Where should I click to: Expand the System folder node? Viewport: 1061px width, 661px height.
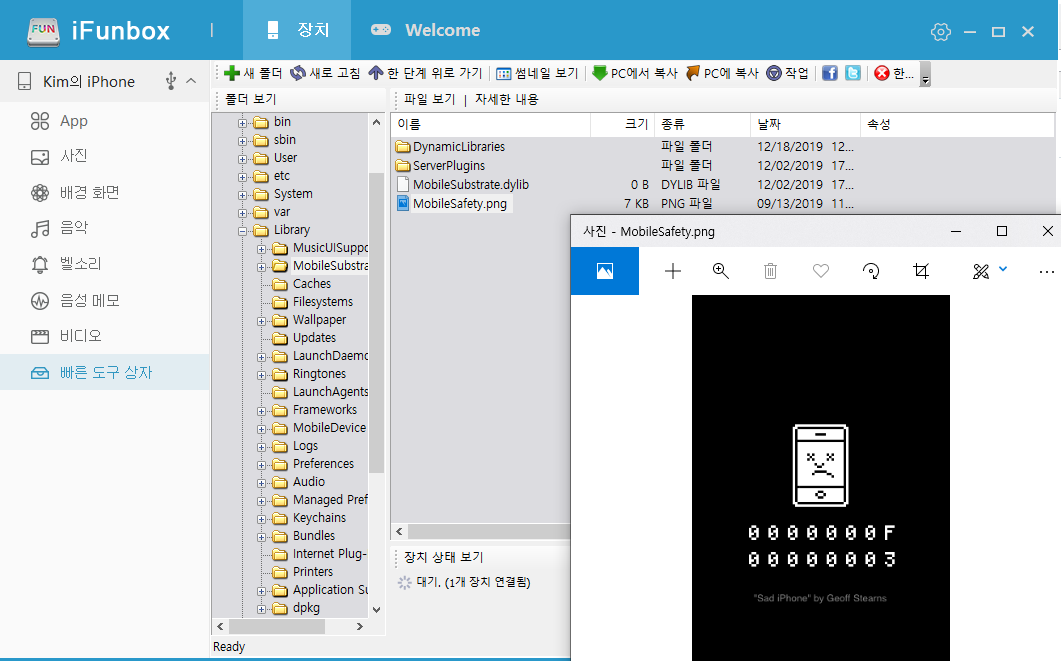242,195
